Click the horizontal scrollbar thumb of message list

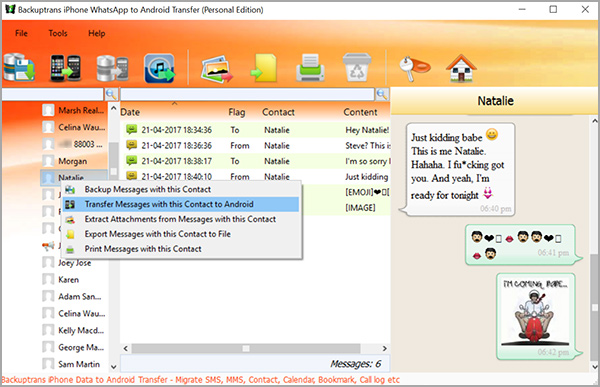[x=246, y=349]
